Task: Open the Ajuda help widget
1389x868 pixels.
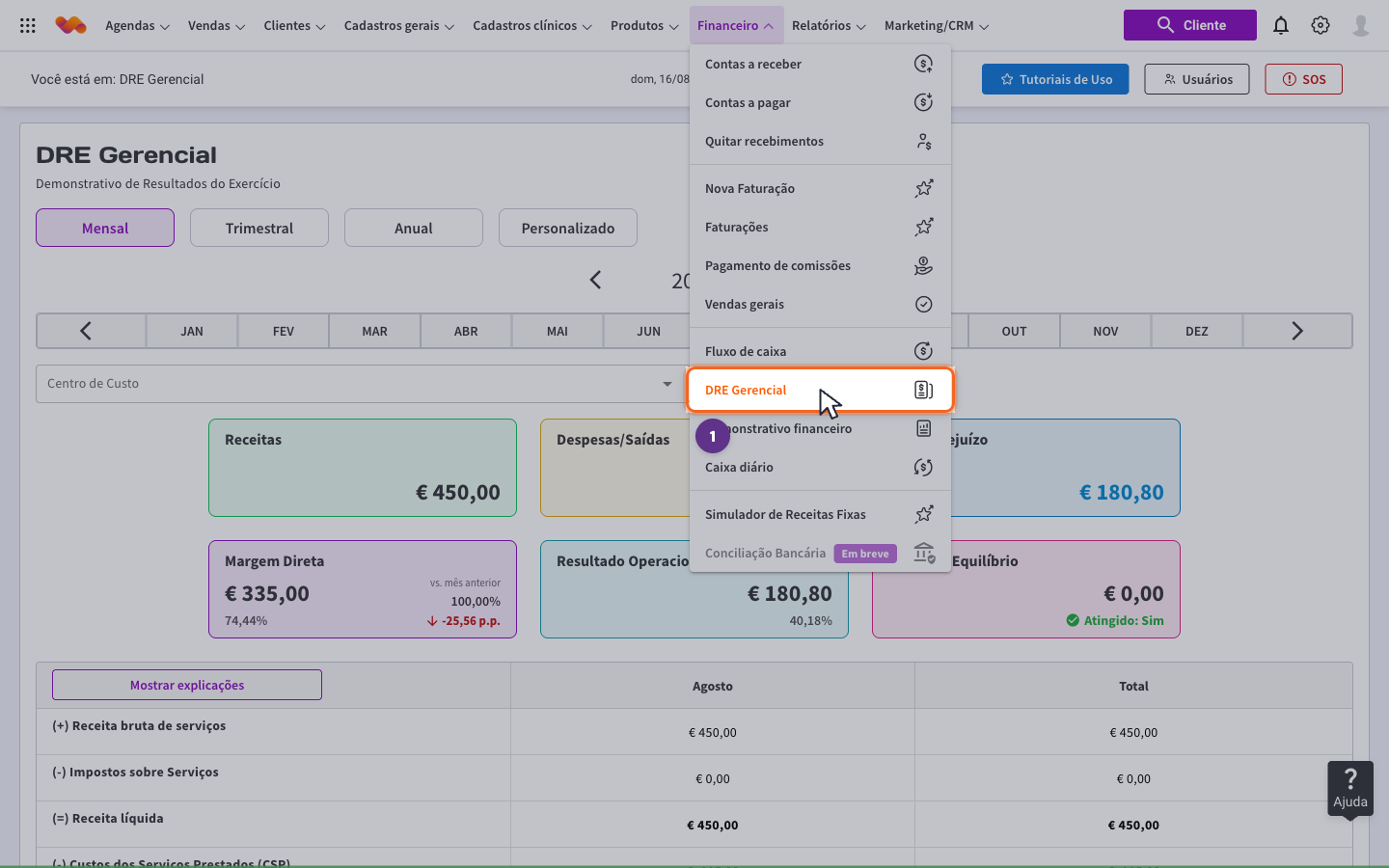Action: 1350,788
